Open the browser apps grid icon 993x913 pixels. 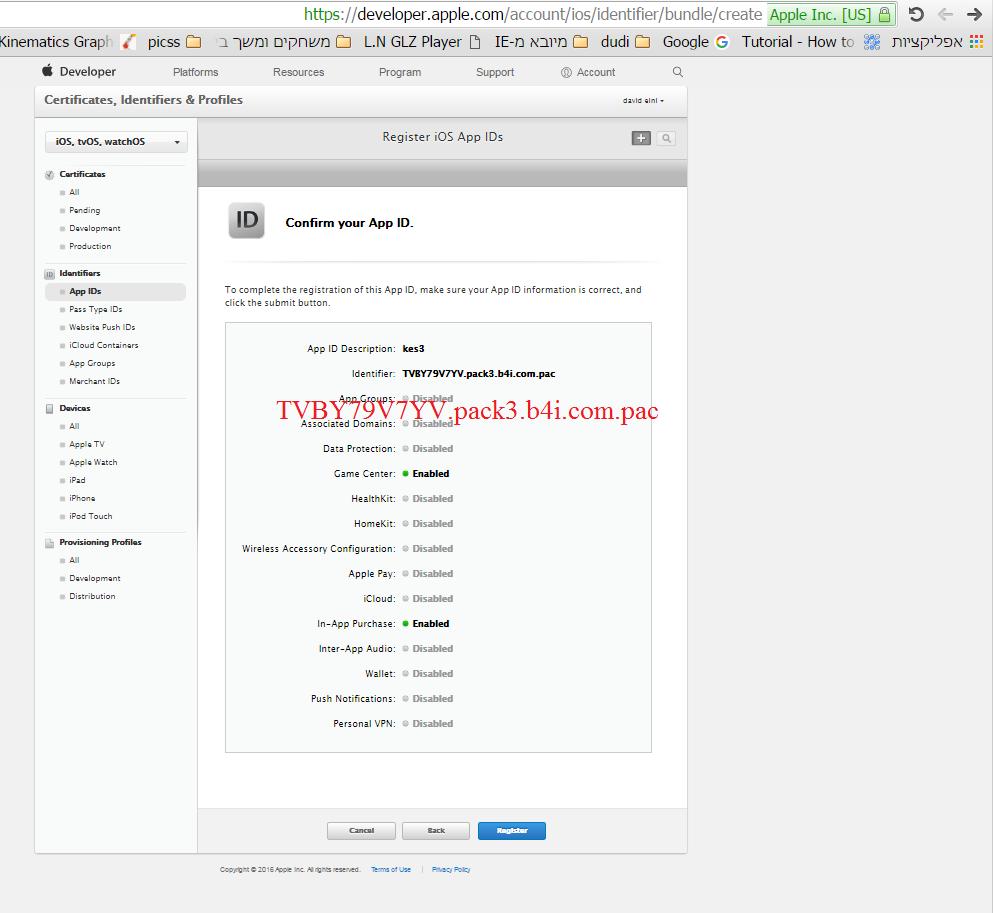[976, 42]
